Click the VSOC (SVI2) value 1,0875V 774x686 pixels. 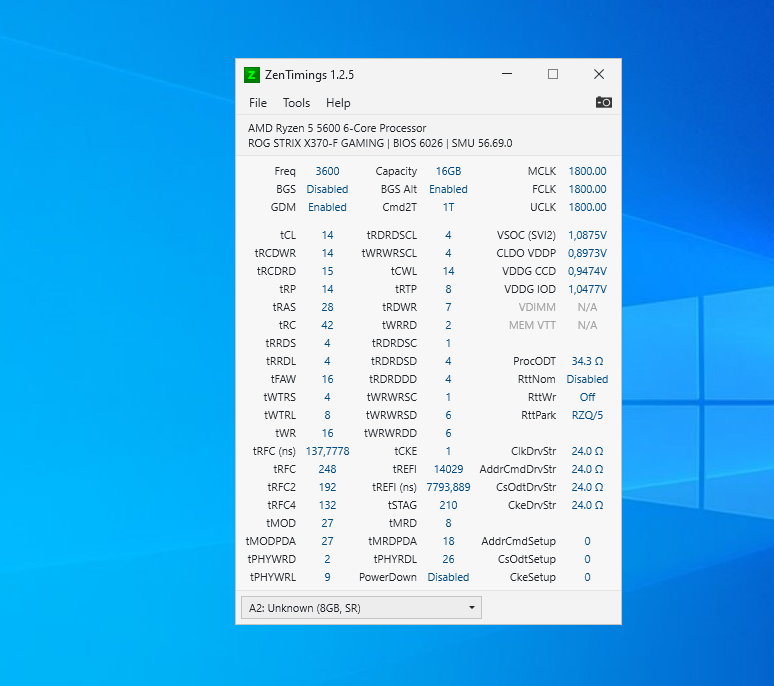[x=587, y=235]
